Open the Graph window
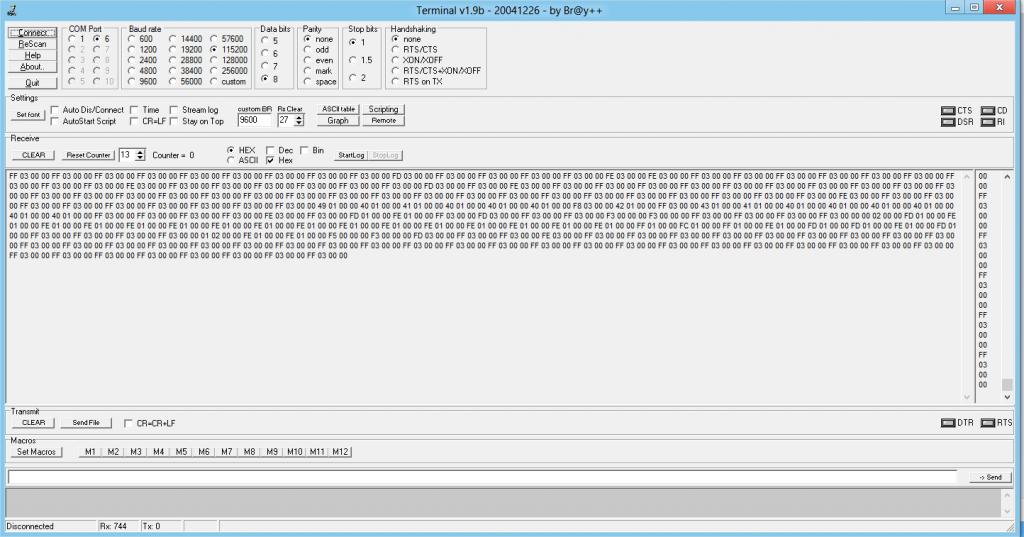The image size is (1024, 537). pos(339,121)
